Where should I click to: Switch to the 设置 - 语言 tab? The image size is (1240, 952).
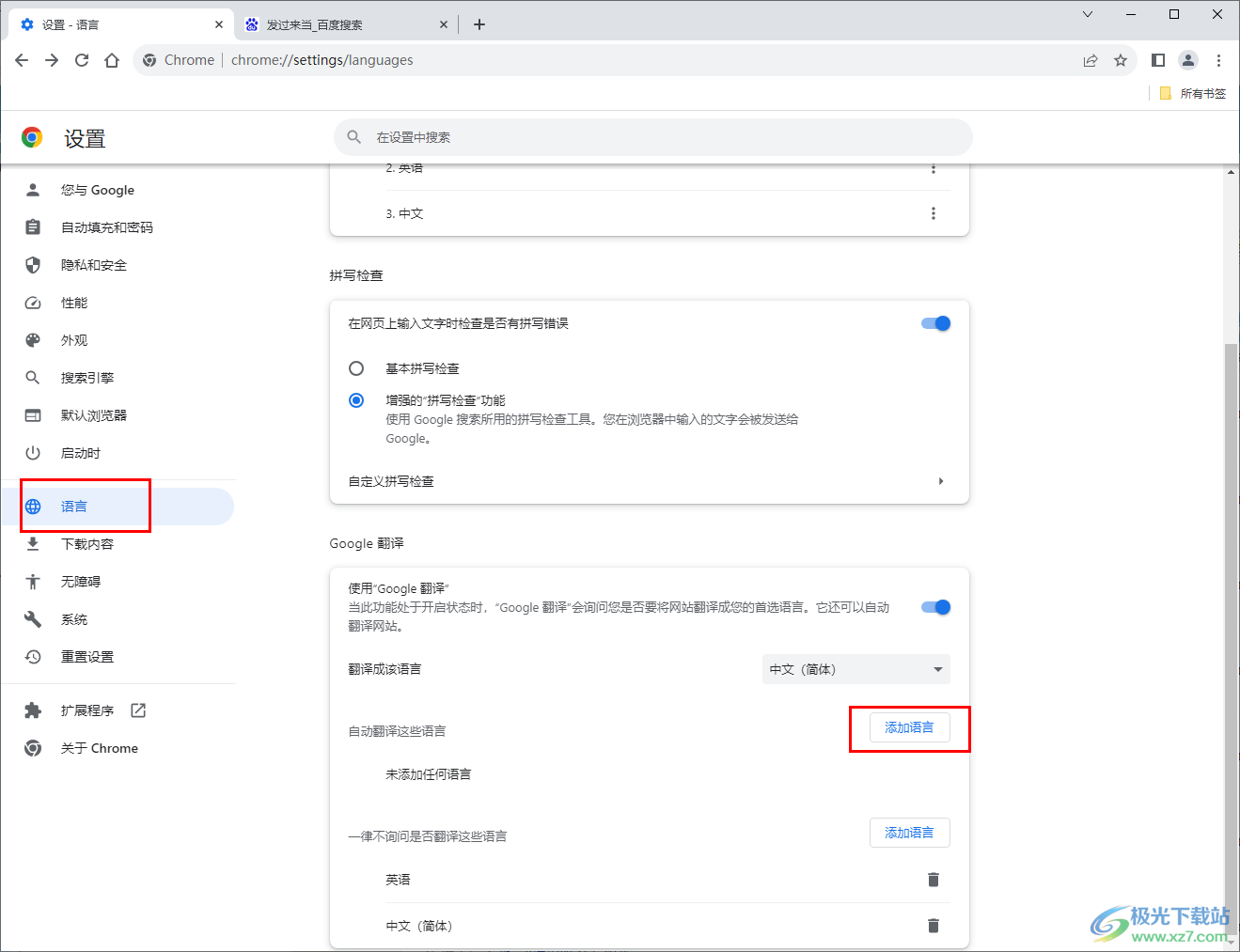click(x=120, y=24)
